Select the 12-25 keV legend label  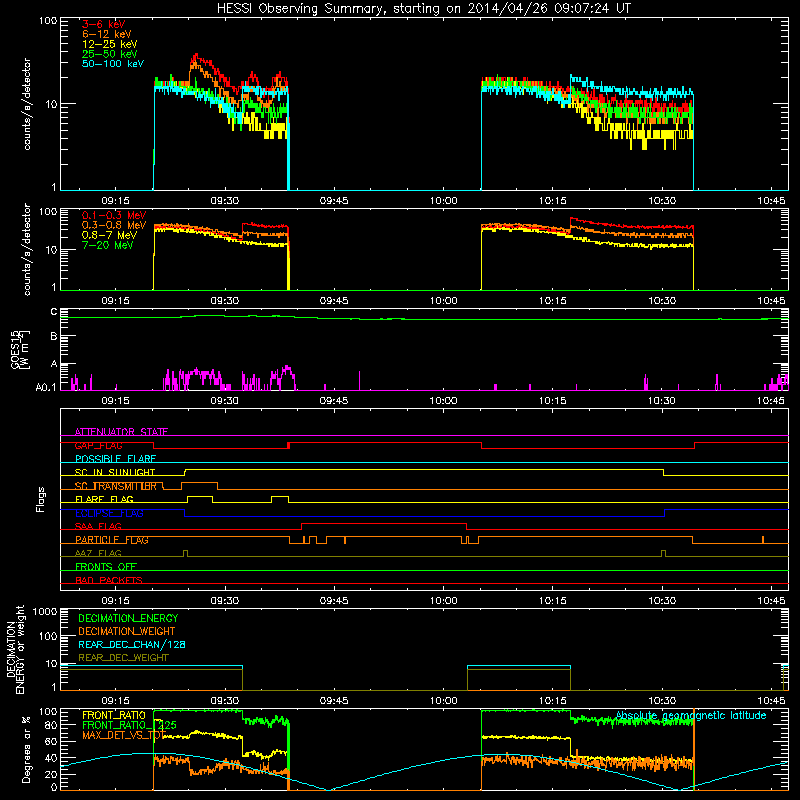[110, 44]
